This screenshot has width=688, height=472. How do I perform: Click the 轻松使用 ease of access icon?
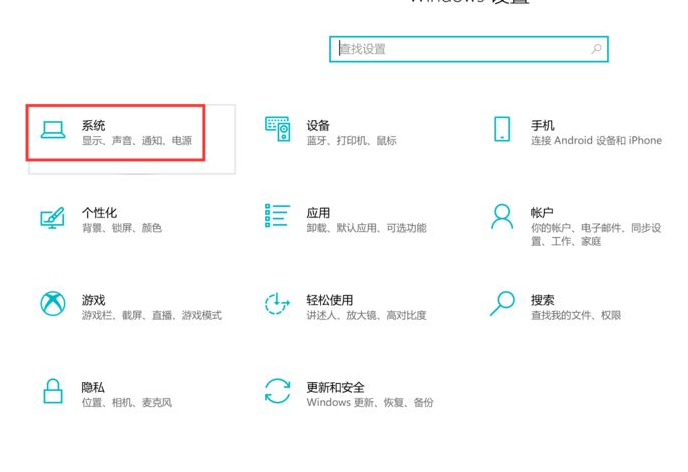[277, 304]
